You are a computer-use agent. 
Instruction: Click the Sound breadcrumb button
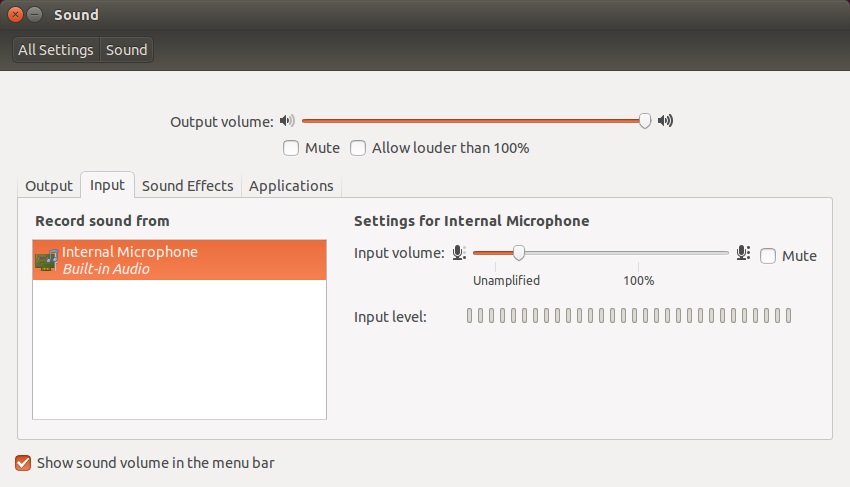(x=127, y=50)
